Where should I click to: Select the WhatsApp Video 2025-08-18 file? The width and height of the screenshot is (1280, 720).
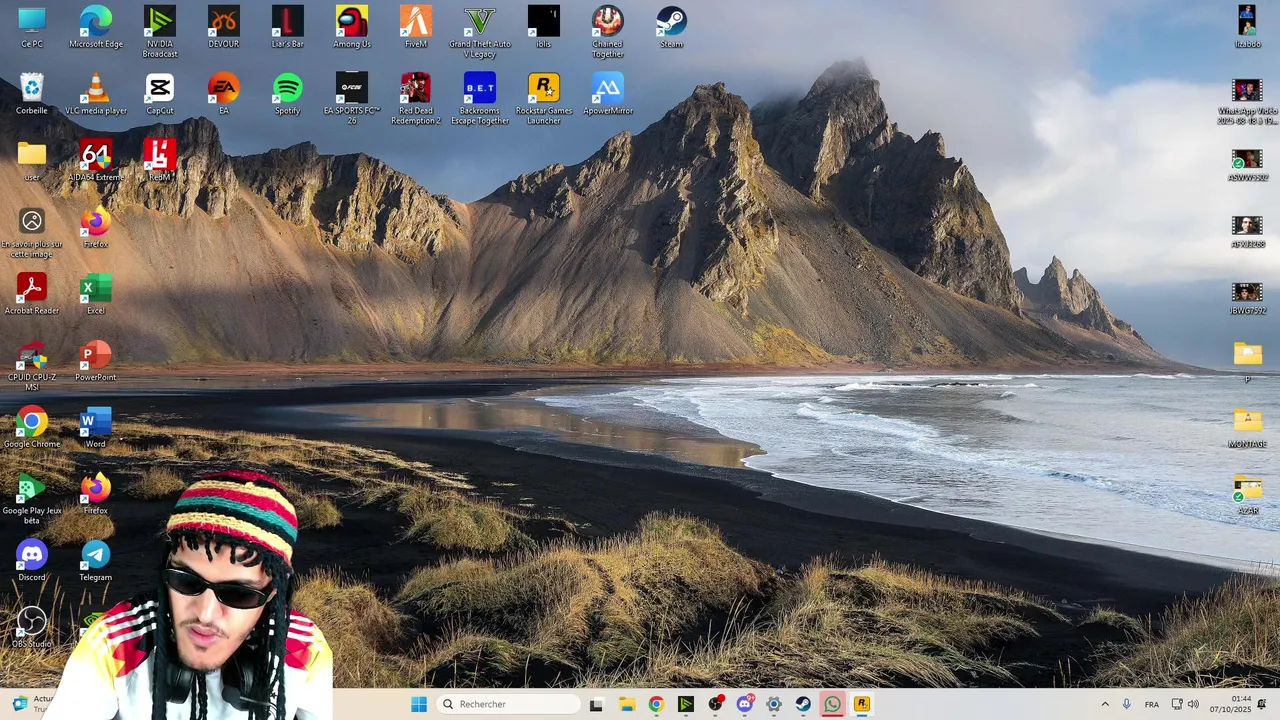1247,102
